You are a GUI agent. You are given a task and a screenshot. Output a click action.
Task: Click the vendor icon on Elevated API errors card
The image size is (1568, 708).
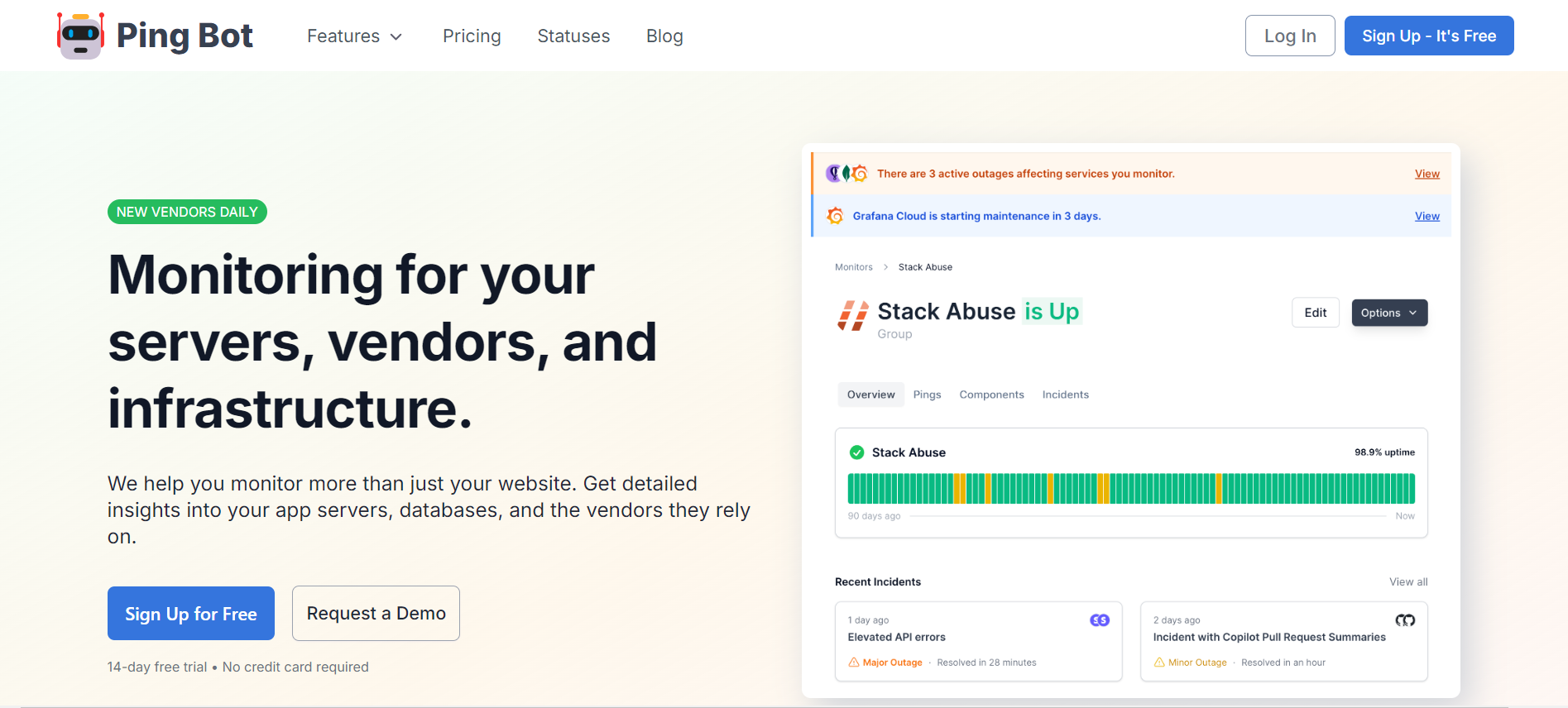pos(1100,620)
